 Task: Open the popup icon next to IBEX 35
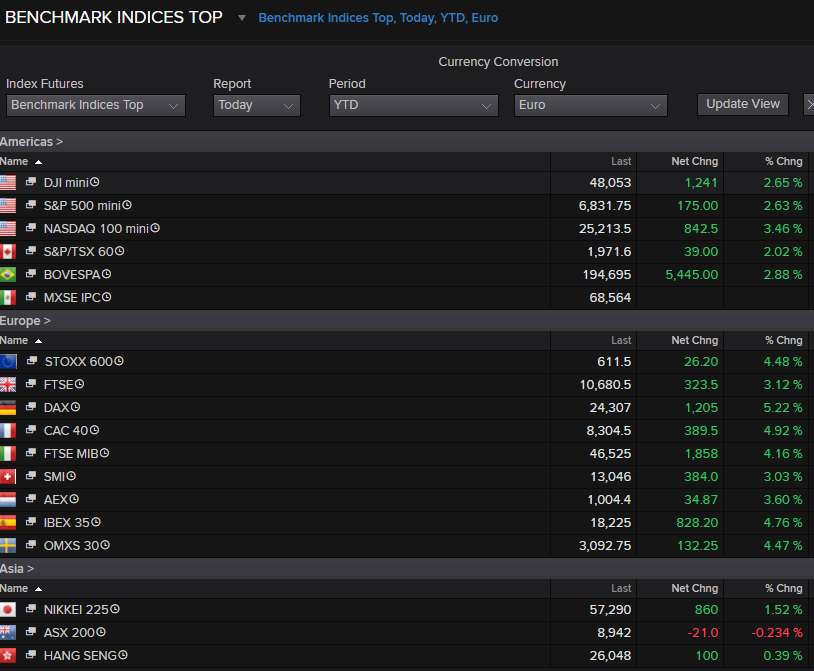click(31, 522)
